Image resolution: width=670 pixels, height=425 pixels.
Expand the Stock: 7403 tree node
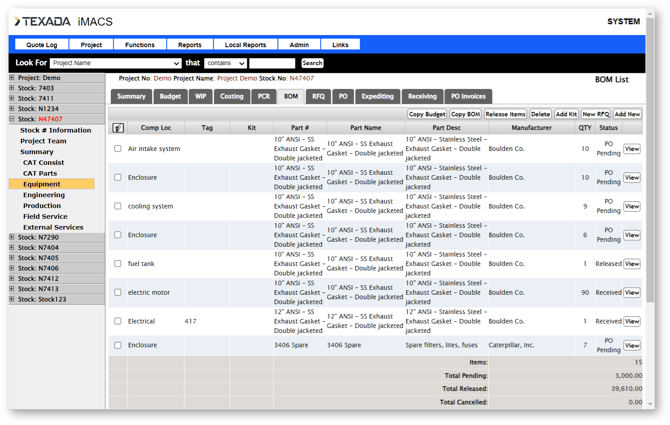12,88
